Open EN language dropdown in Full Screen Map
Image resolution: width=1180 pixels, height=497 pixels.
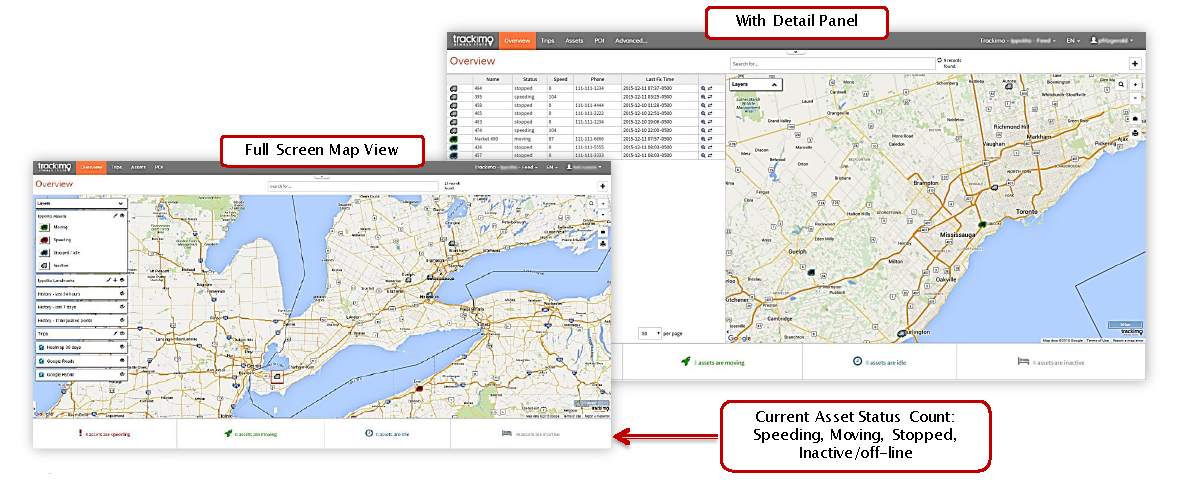pos(552,166)
